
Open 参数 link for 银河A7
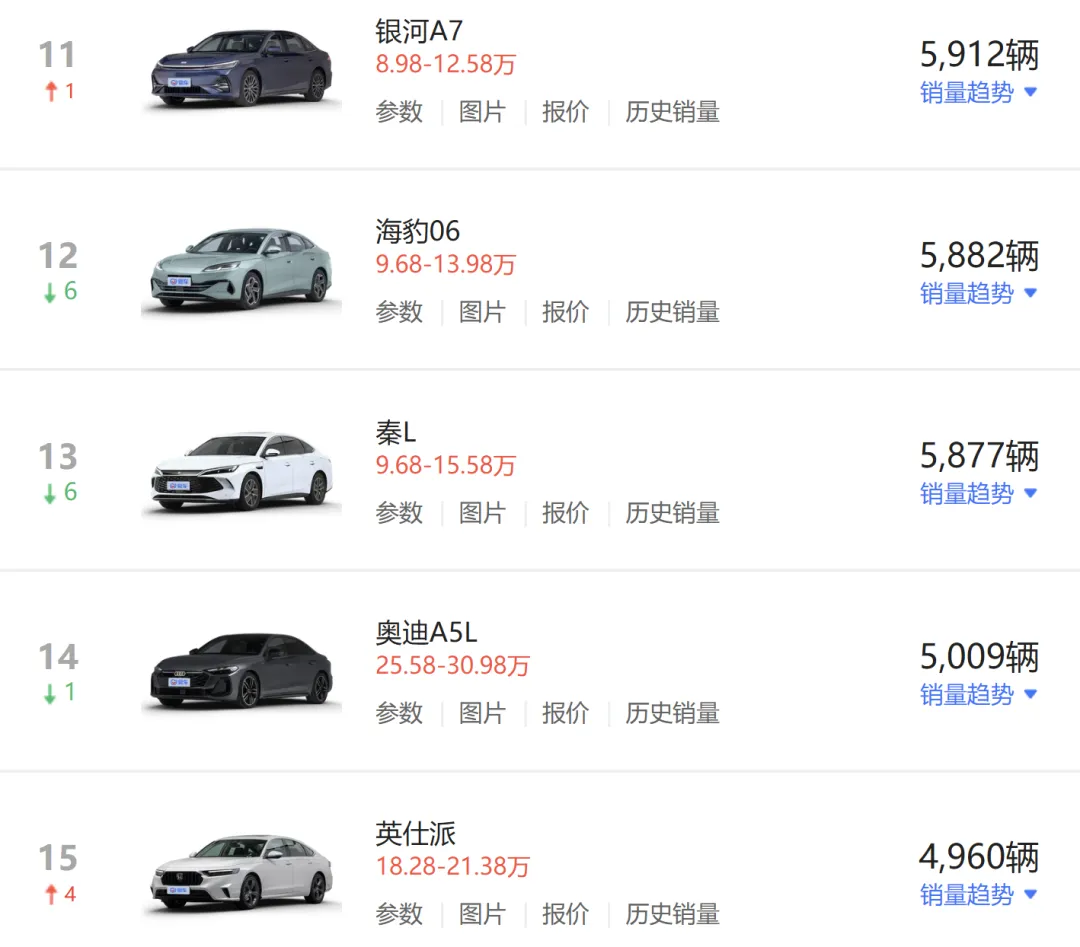[399, 112]
